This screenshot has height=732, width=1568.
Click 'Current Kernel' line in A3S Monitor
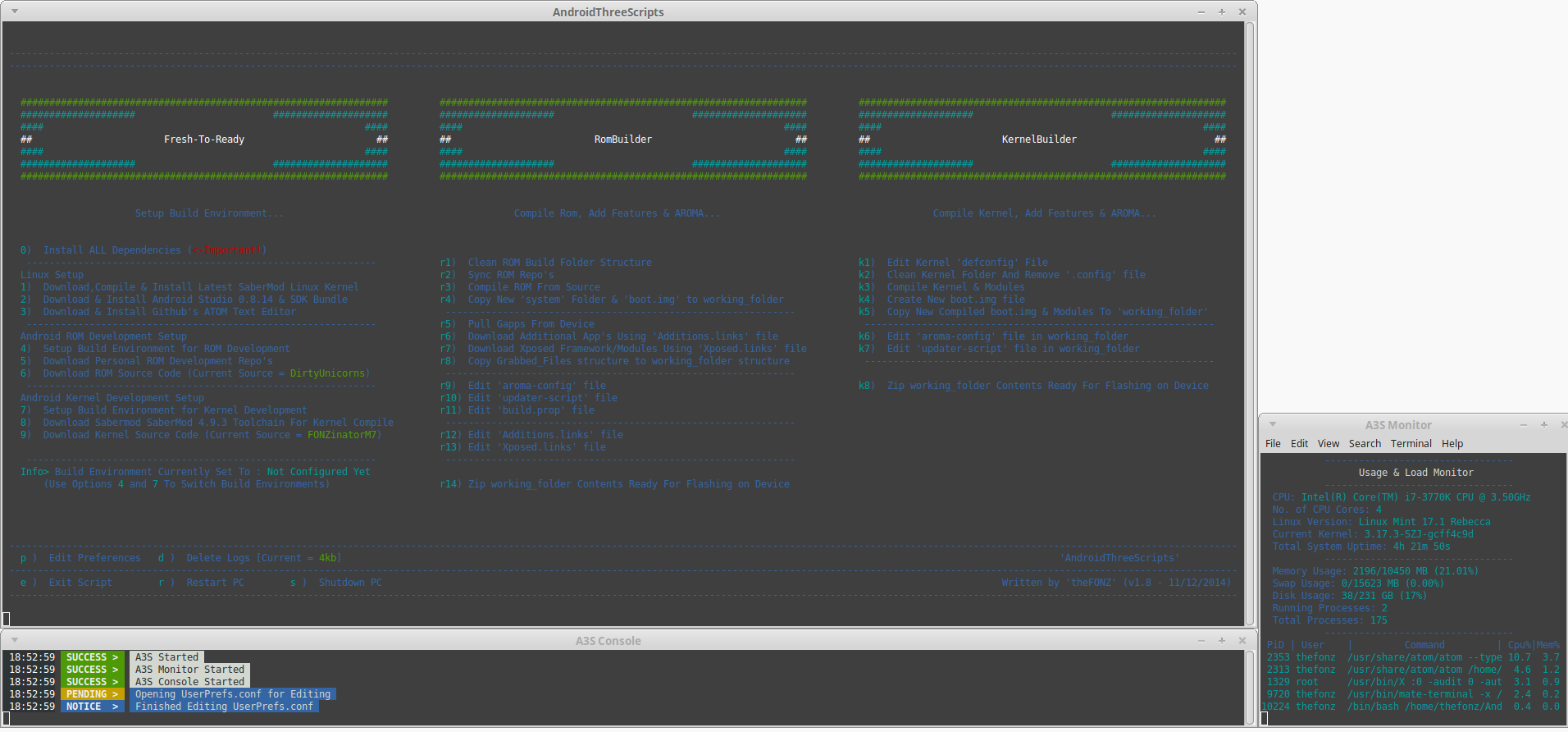(1373, 534)
